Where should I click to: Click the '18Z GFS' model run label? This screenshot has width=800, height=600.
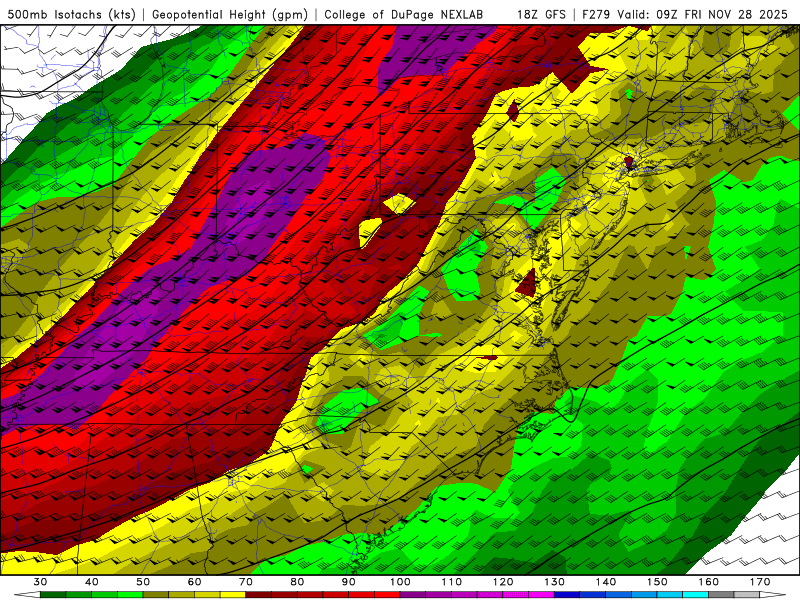pos(541,14)
